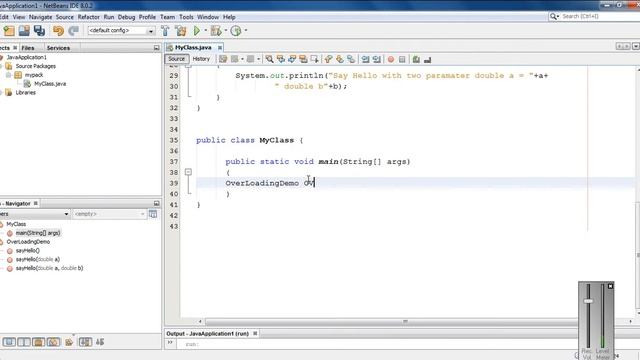Select Source Packages in project tree

[36, 66]
